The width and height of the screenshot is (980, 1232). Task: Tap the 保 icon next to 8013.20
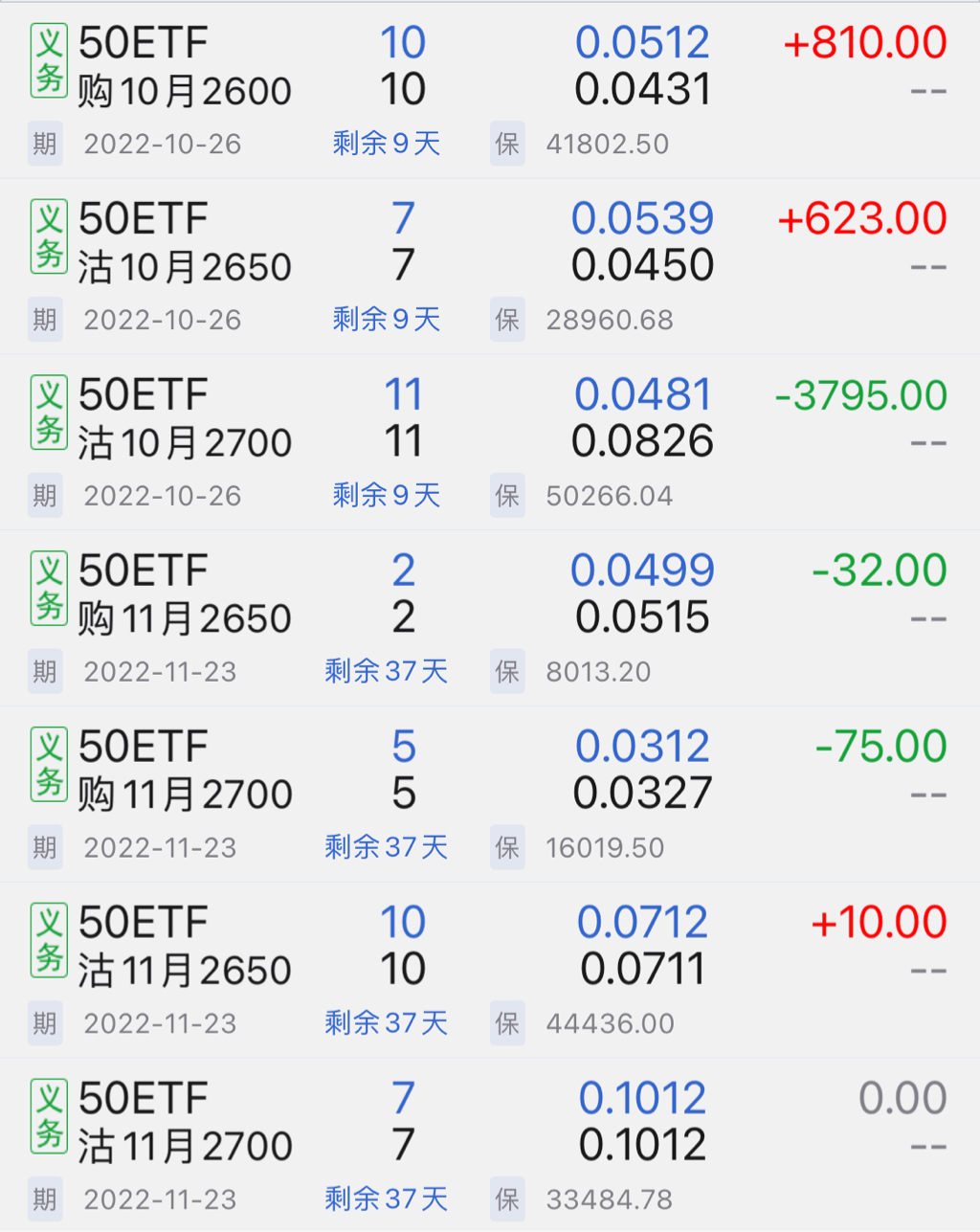coord(507,672)
